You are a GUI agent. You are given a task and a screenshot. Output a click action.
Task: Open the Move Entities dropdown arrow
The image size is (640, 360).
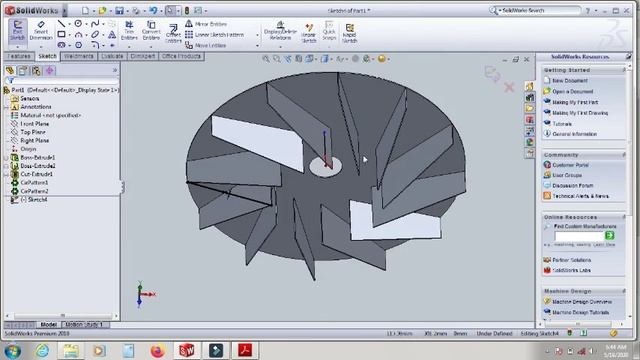tap(257, 46)
